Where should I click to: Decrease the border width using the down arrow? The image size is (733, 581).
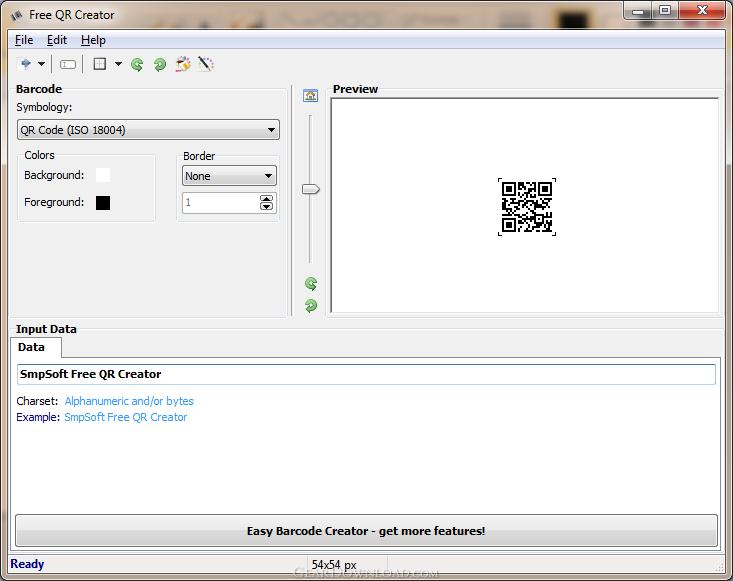[x=266, y=206]
